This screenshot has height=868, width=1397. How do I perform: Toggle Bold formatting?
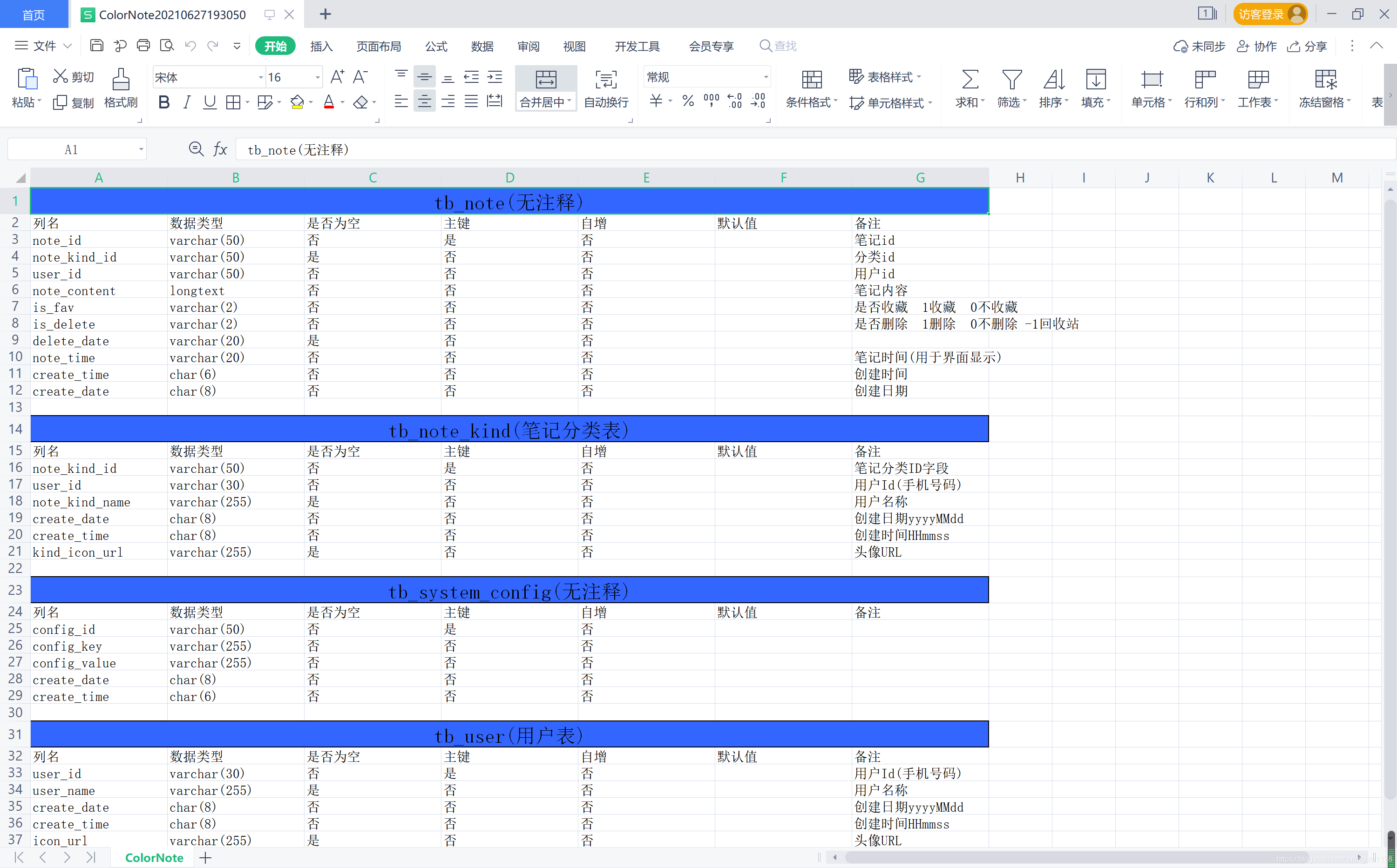[164, 102]
